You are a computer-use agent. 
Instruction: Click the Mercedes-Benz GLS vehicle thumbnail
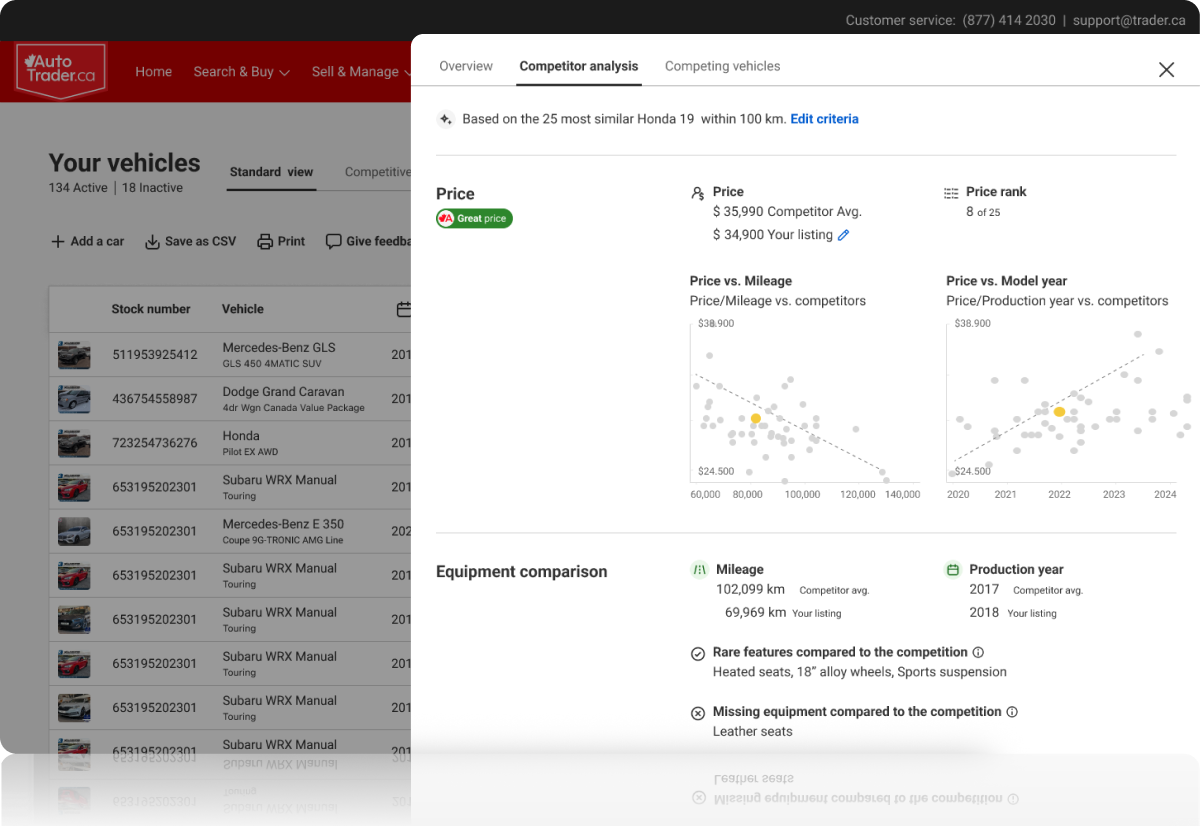(74, 355)
